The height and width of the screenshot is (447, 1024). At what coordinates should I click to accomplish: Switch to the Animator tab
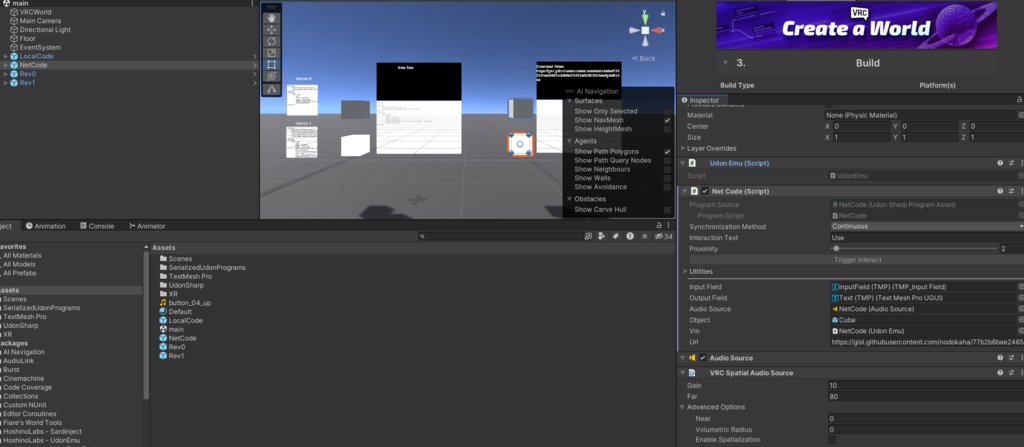pyautogui.click(x=147, y=226)
